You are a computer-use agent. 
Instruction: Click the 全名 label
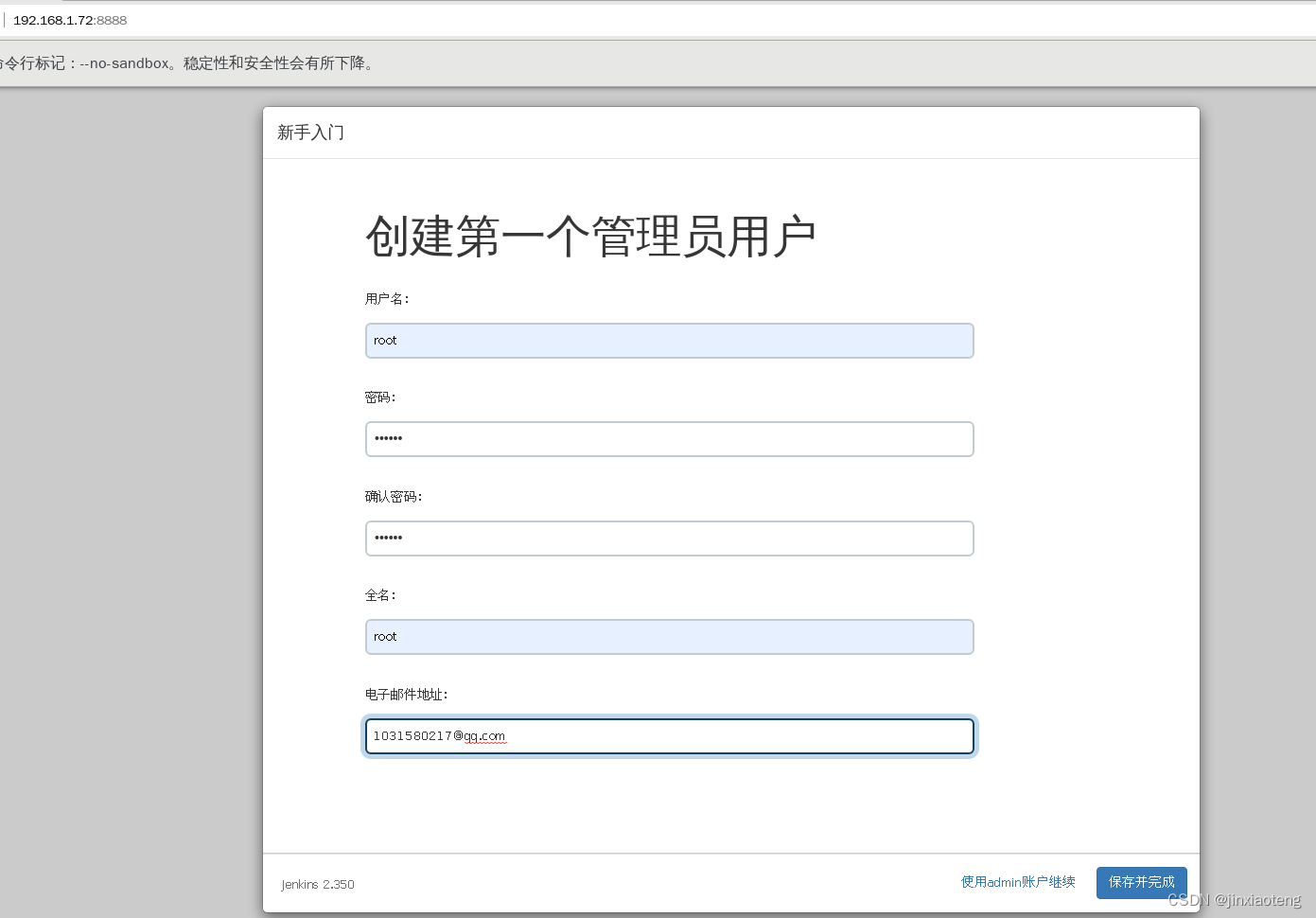click(x=380, y=595)
